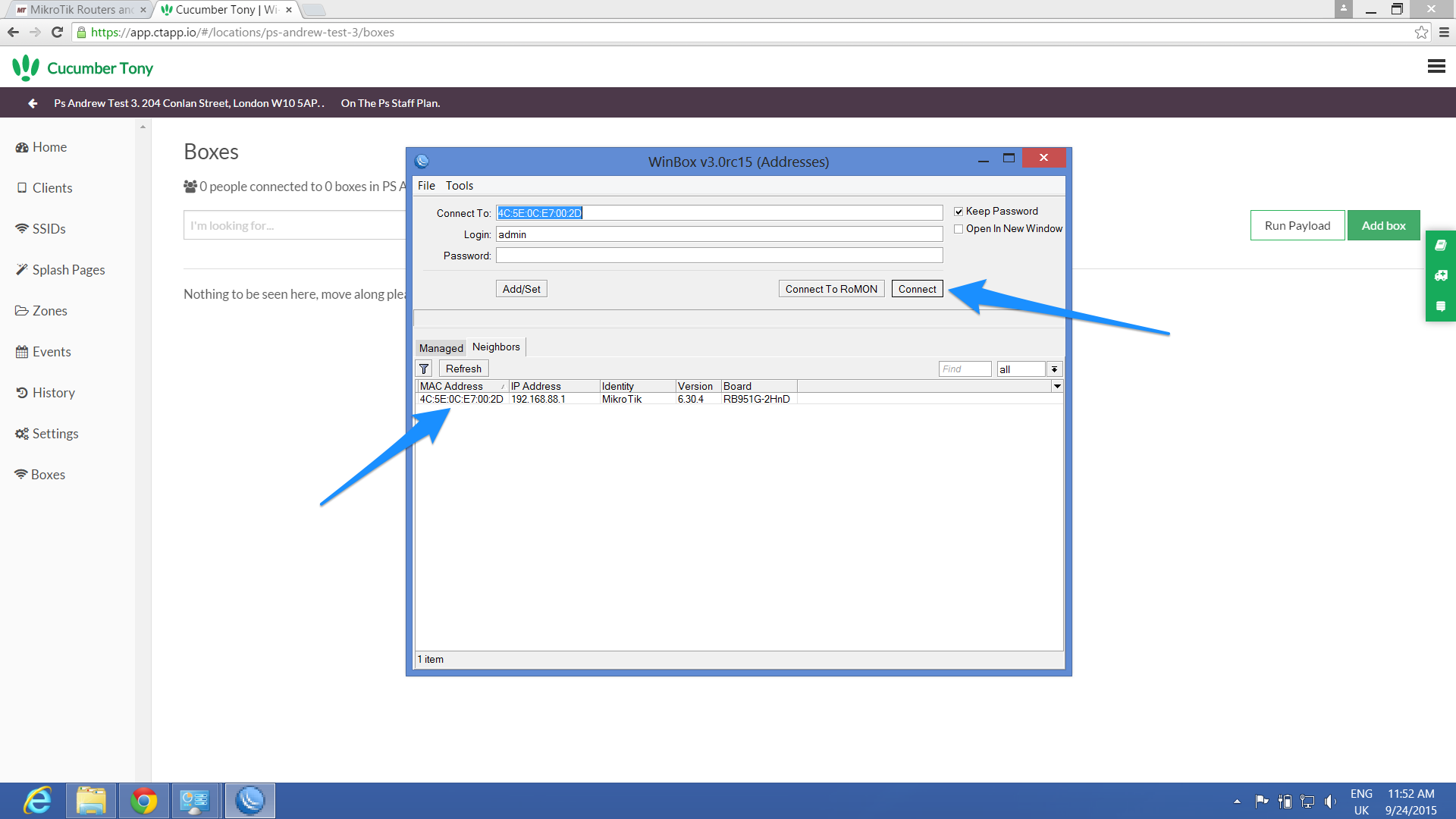
Task: Open Clients in the sidebar
Action: point(45,188)
